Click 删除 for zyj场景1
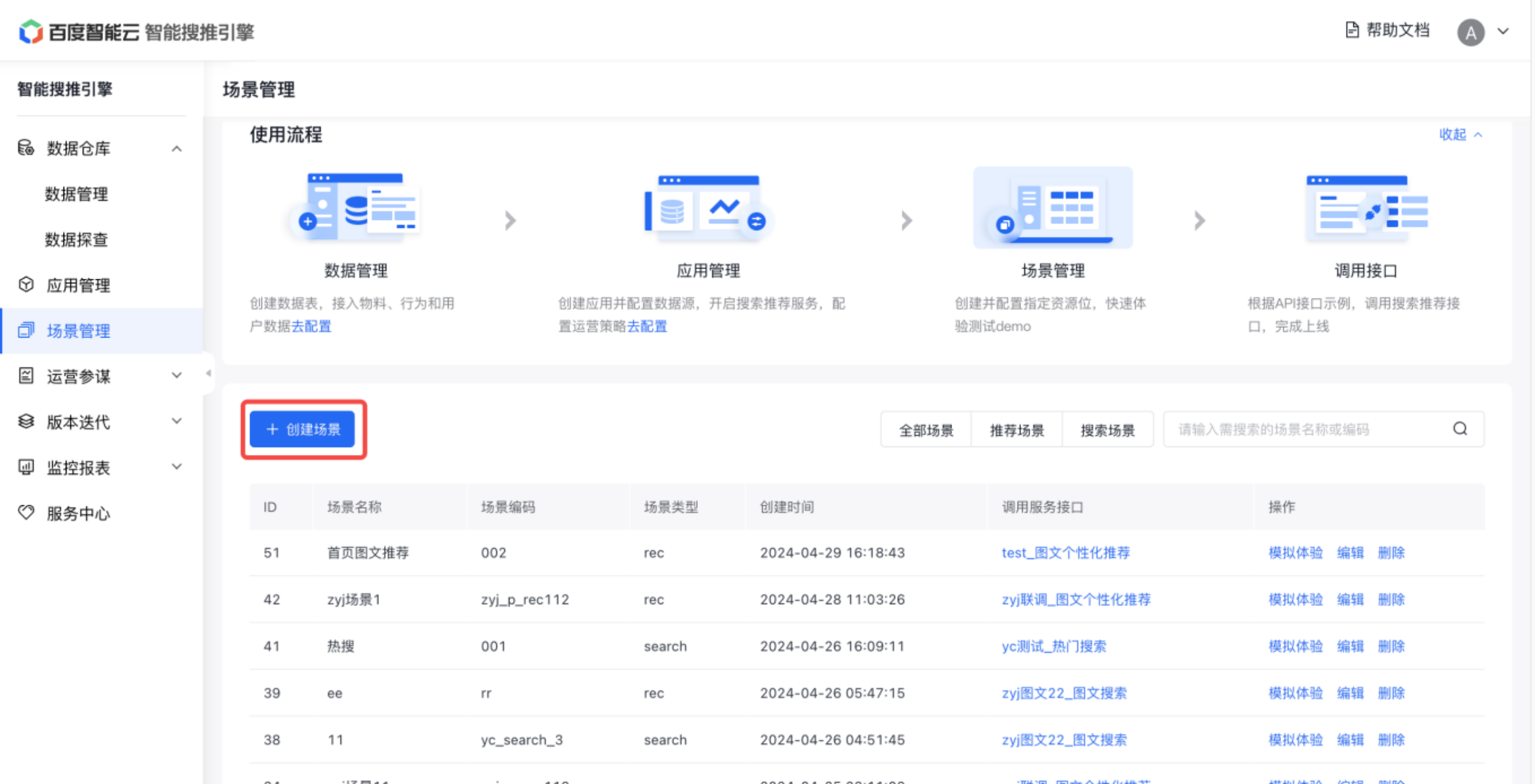 (1391, 599)
